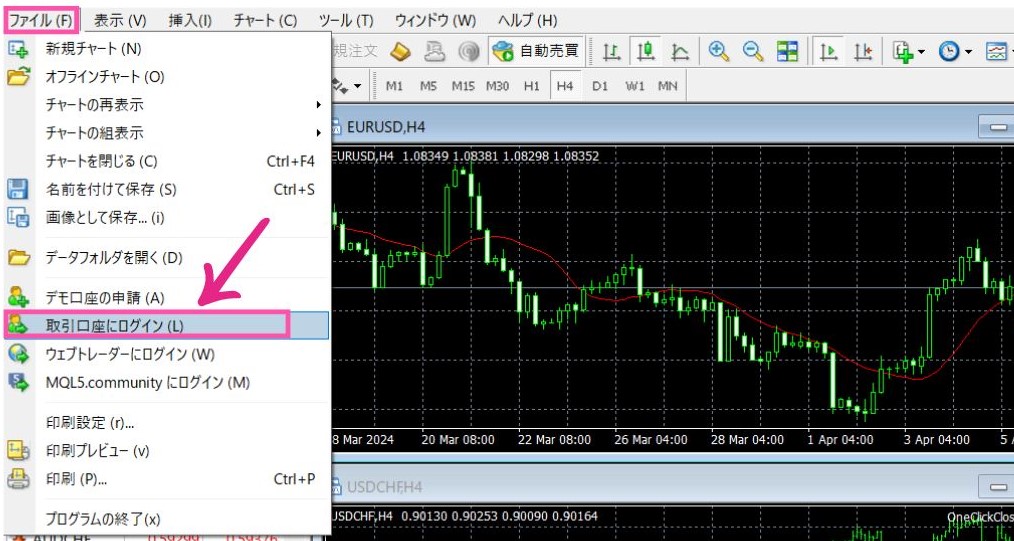Open the add indicators dropdown
Viewport: 1014px width, 541px height.
point(909,51)
